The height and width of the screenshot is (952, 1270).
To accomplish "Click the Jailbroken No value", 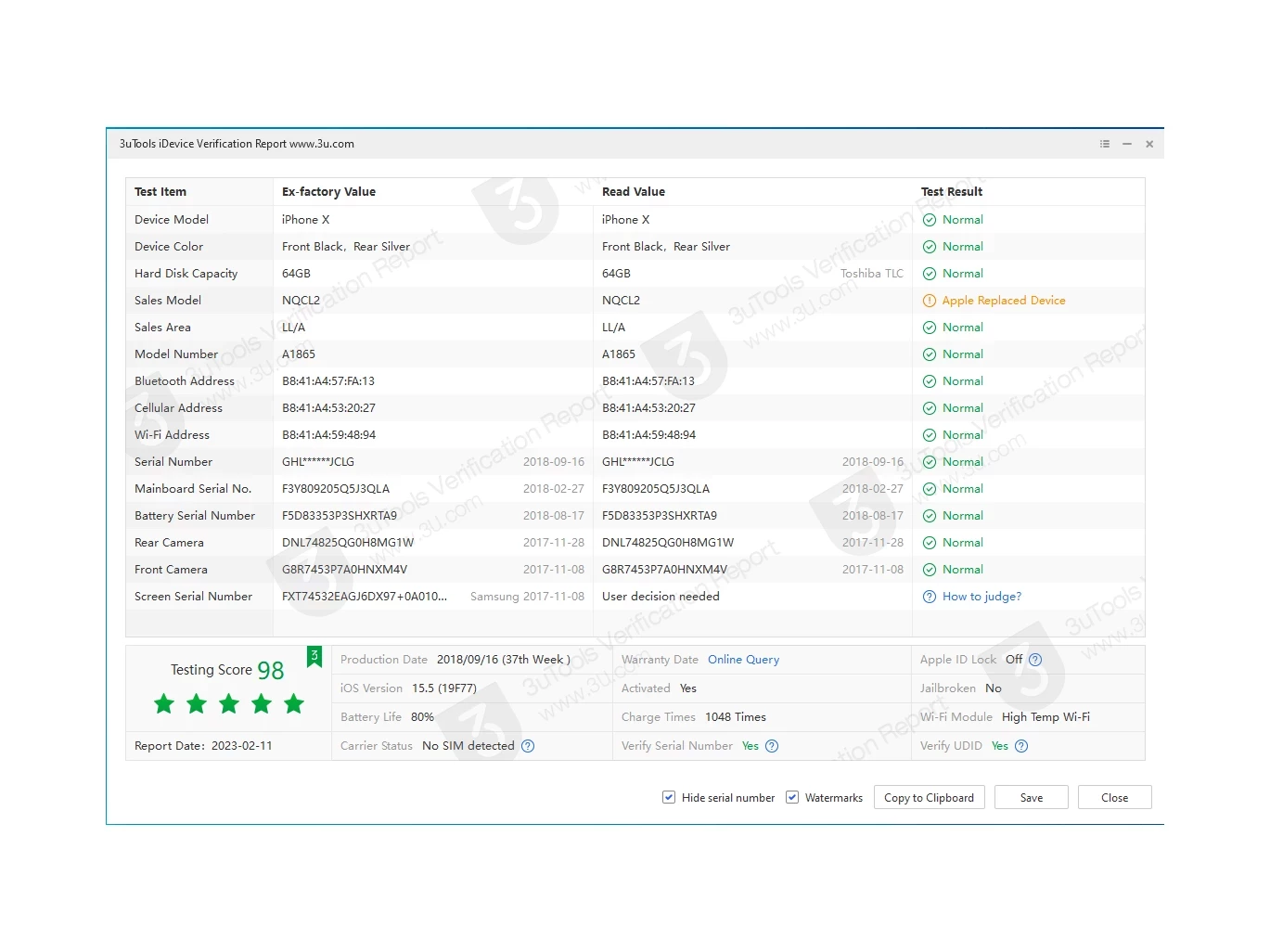I will tap(994, 688).
